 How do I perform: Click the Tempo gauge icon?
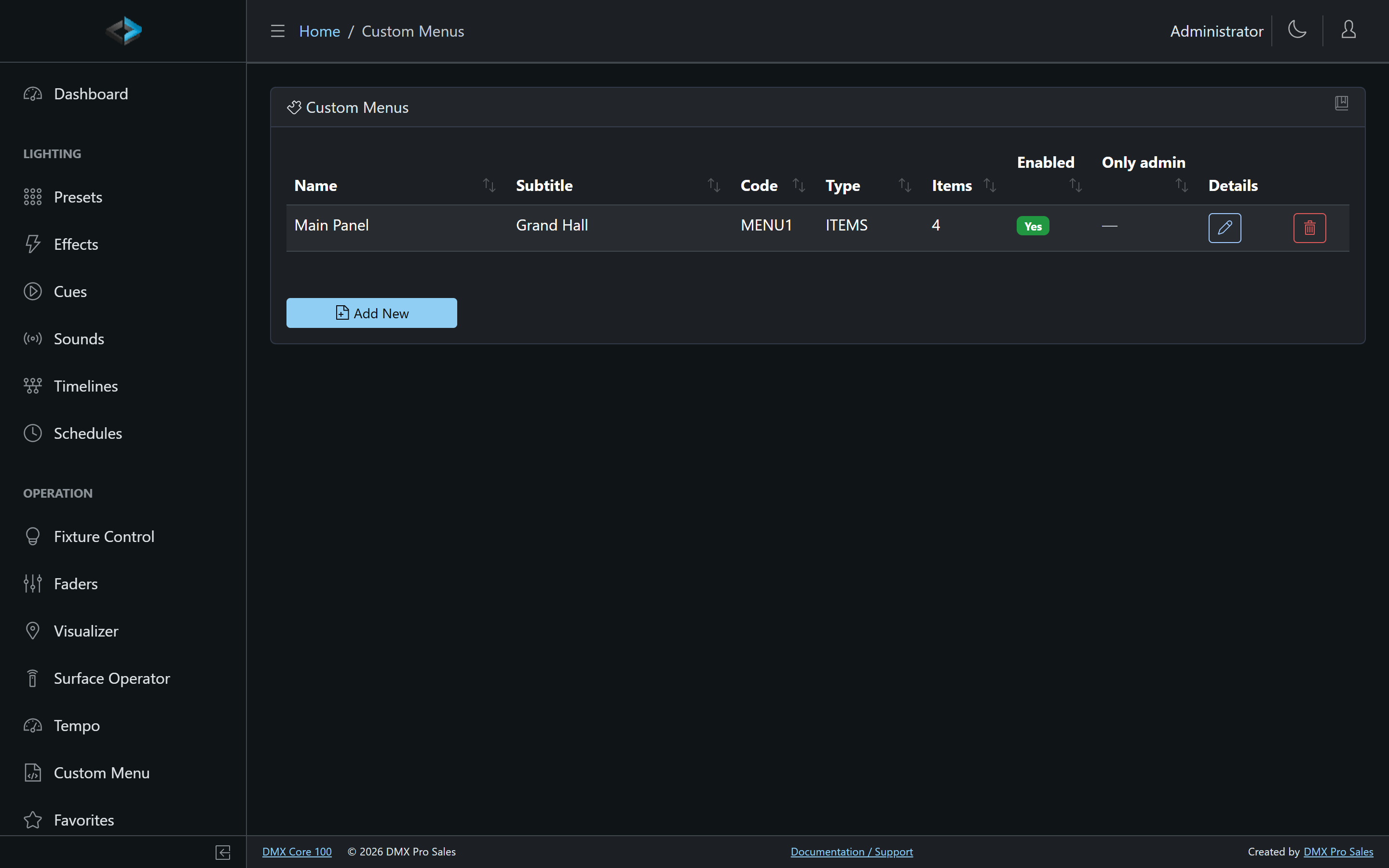coord(33,726)
